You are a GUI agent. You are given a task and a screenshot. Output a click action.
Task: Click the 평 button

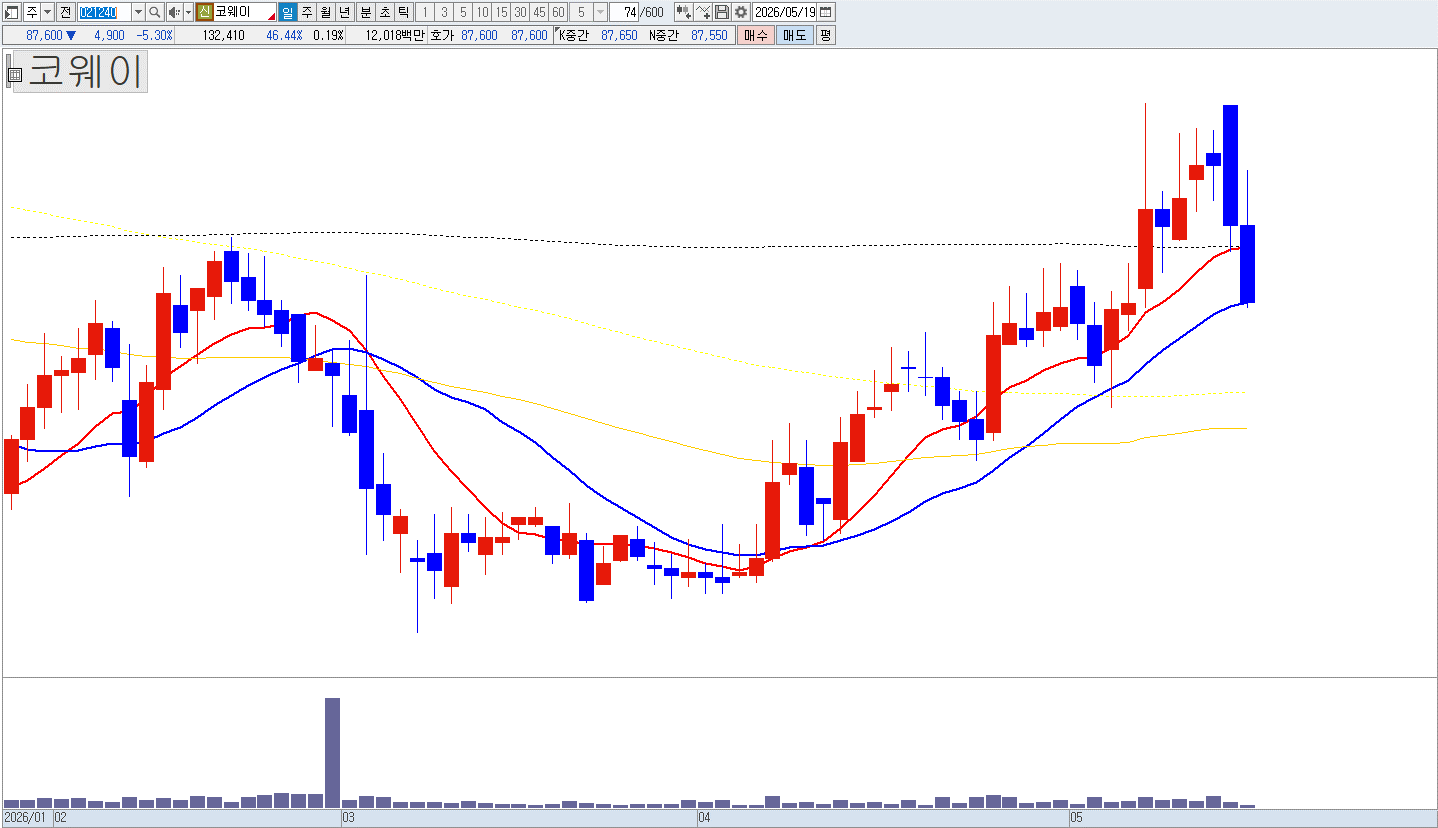pos(825,35)
